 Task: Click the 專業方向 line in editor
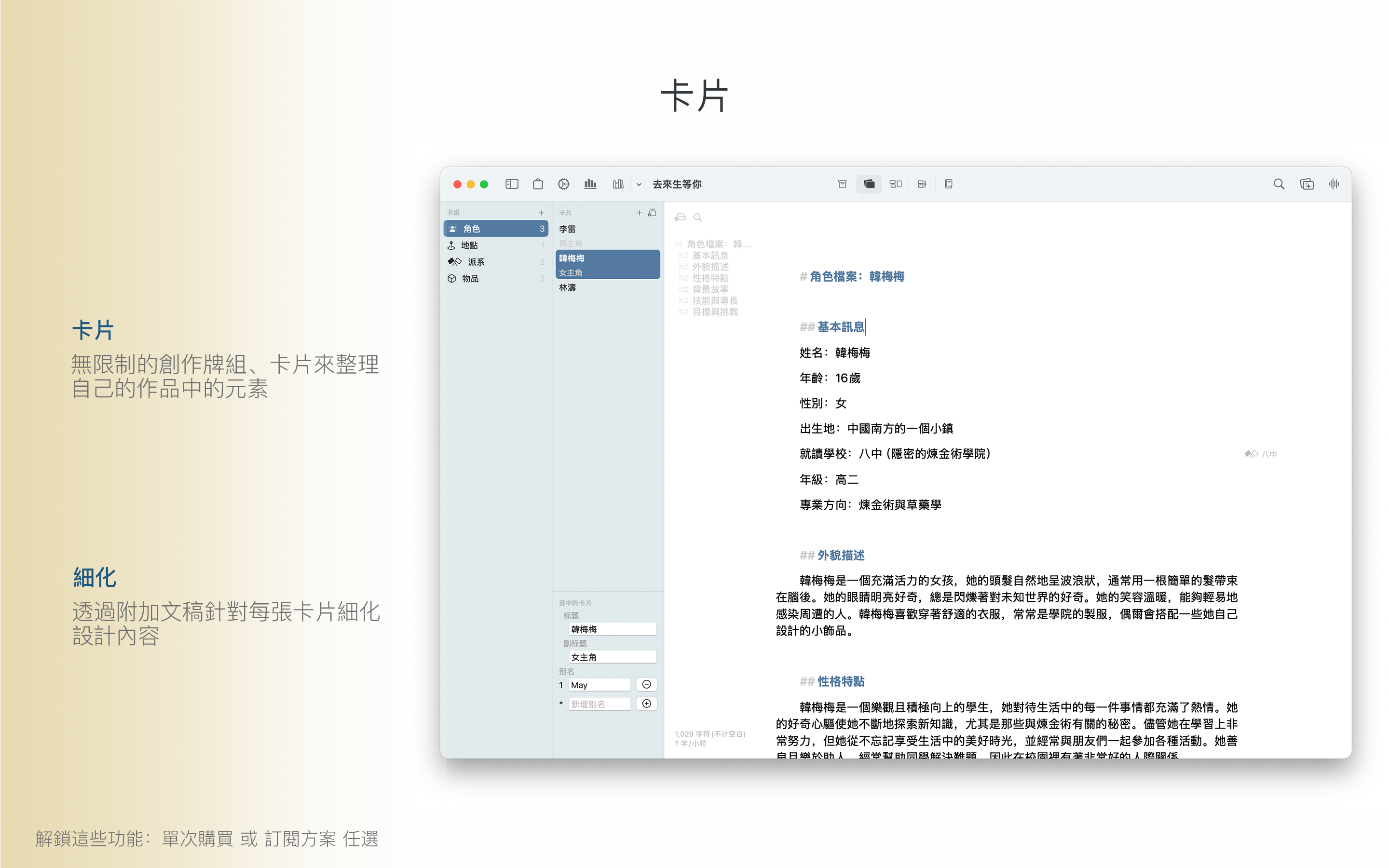point(870,504)
